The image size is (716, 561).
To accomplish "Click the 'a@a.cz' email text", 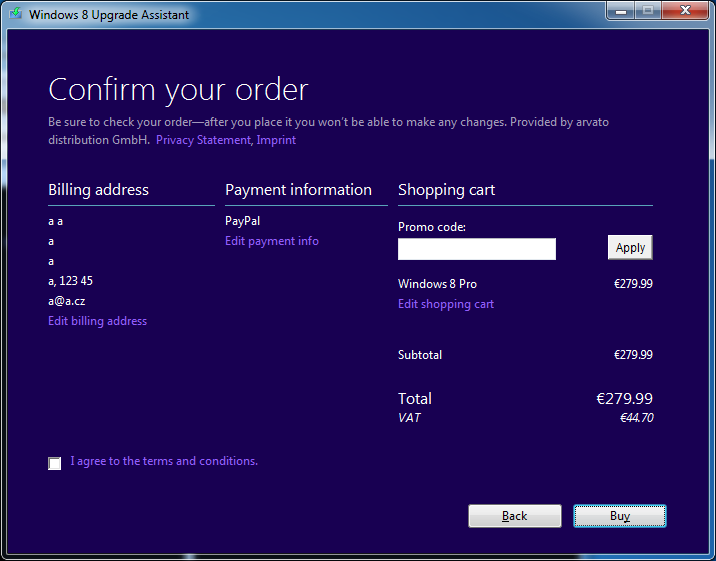I will pyautogui.click(x=67, y=301).
